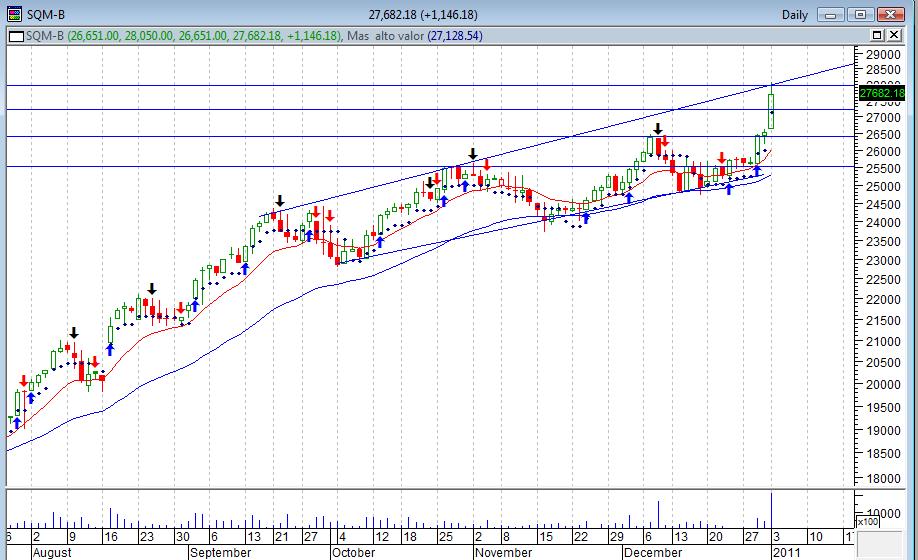The height and width of the screenshot is (560, 918).
Task: Click the 22500 price axis label
Action: click(x=883, y=280)
